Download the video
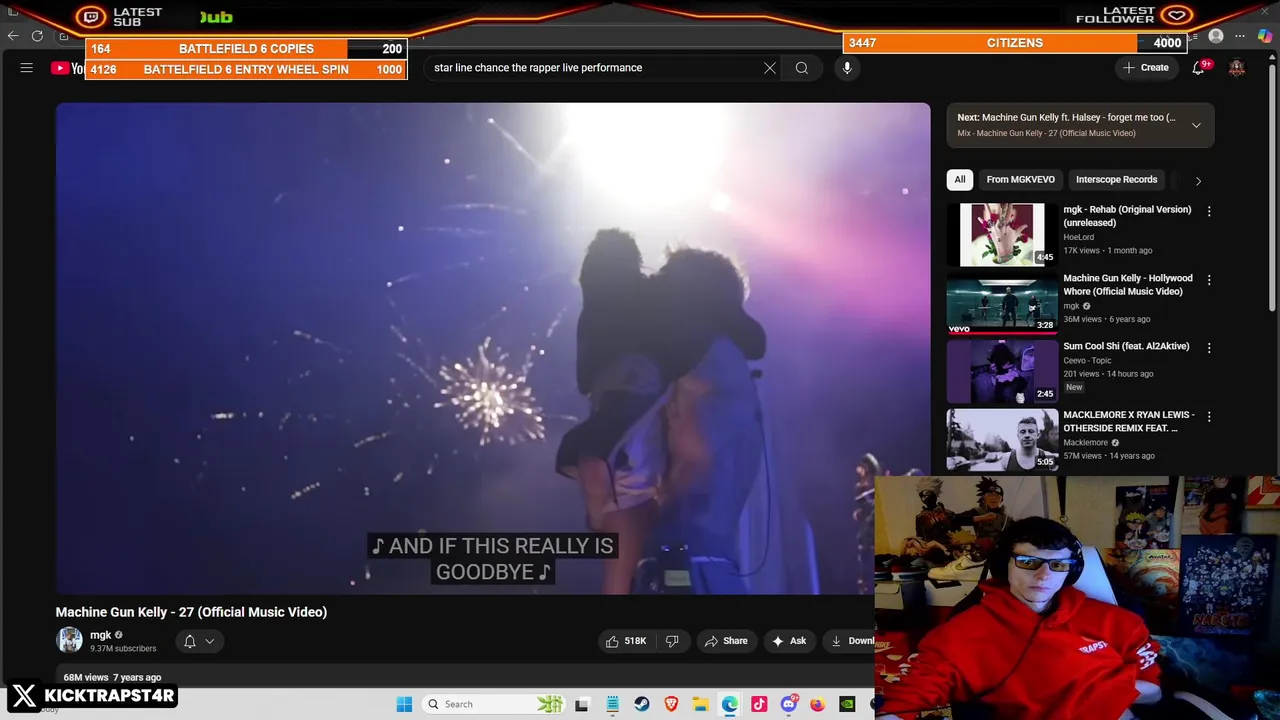The image size is (1280, 720). pyautogui.click(x=851, y=641)
